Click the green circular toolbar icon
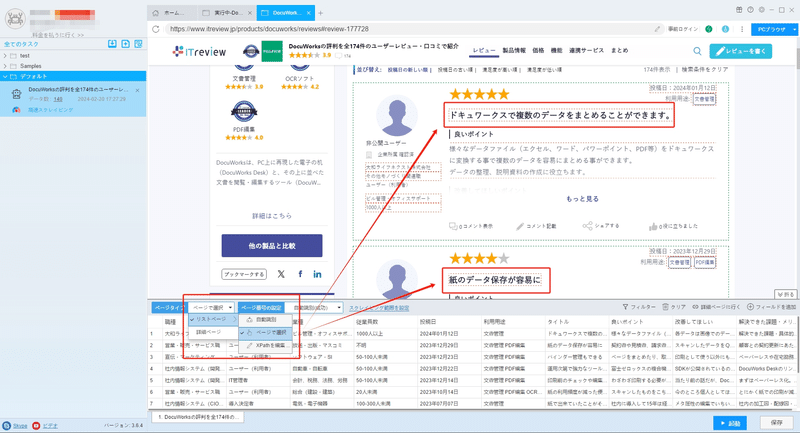Image resolution: width=800 pixels, height=433 pixels. click(x=709, y=29)
